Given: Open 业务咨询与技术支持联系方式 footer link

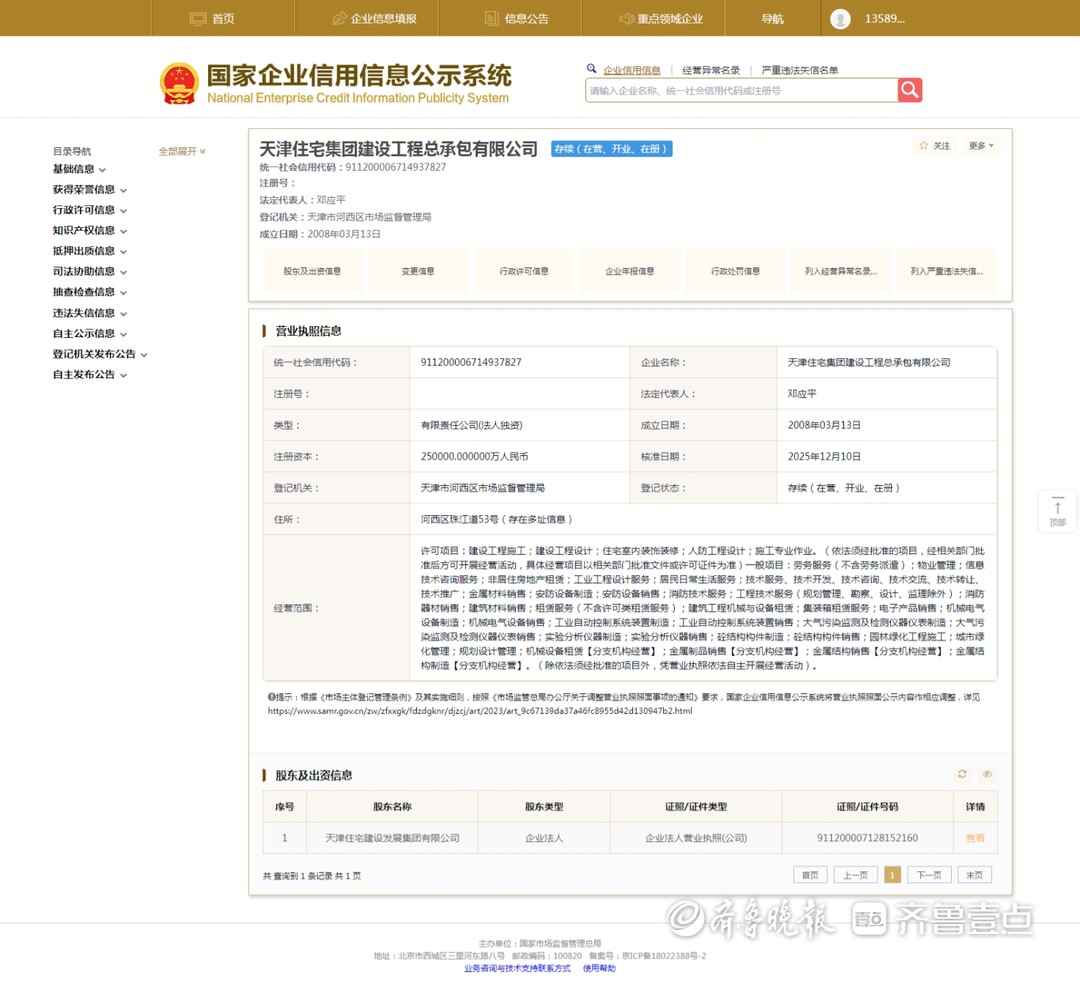Looking at the screenshot, I should point(517,968).
